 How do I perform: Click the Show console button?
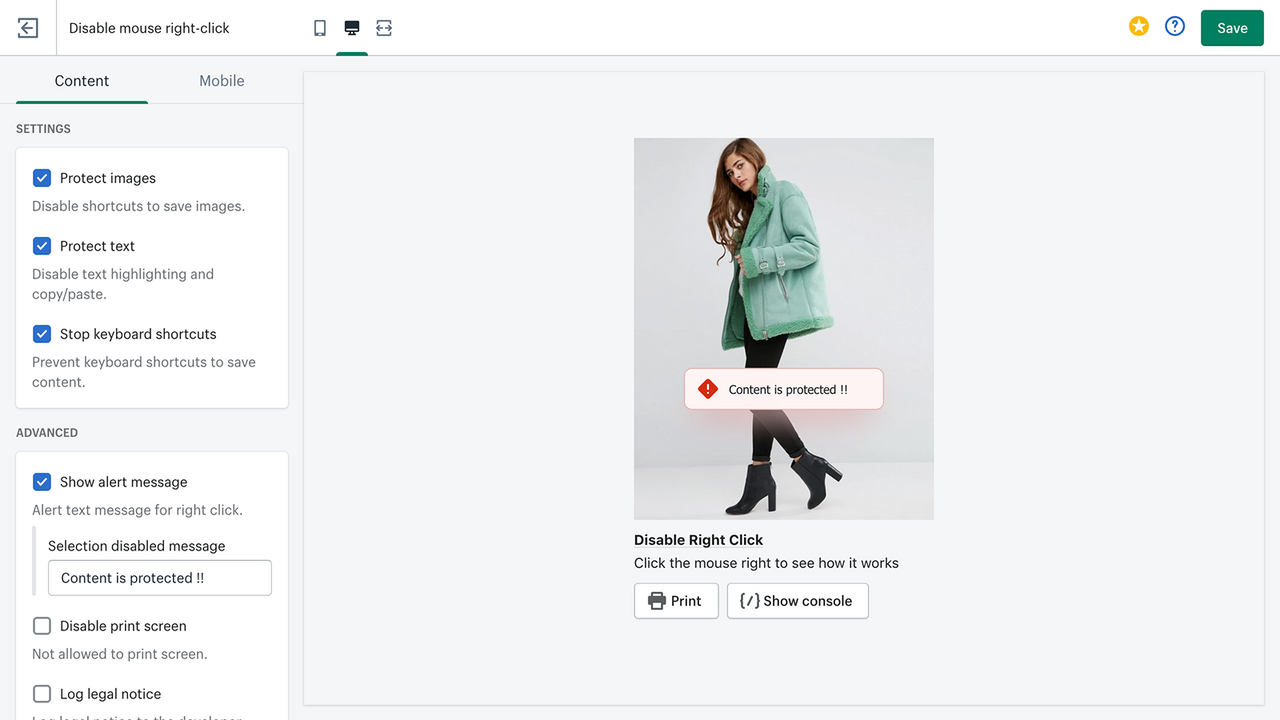click(x=797, y=601)
